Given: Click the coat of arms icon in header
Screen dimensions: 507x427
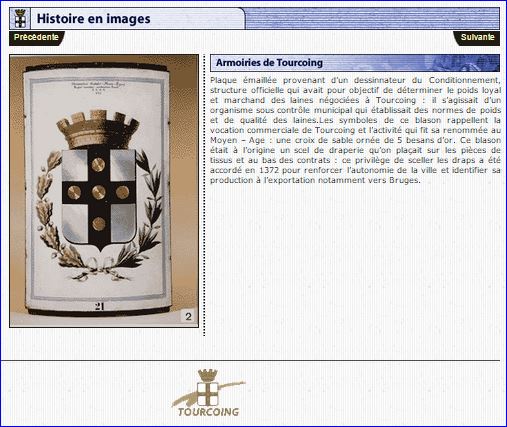Looking at the screenshot, I should pyautogui.click(x=20, y=19).
